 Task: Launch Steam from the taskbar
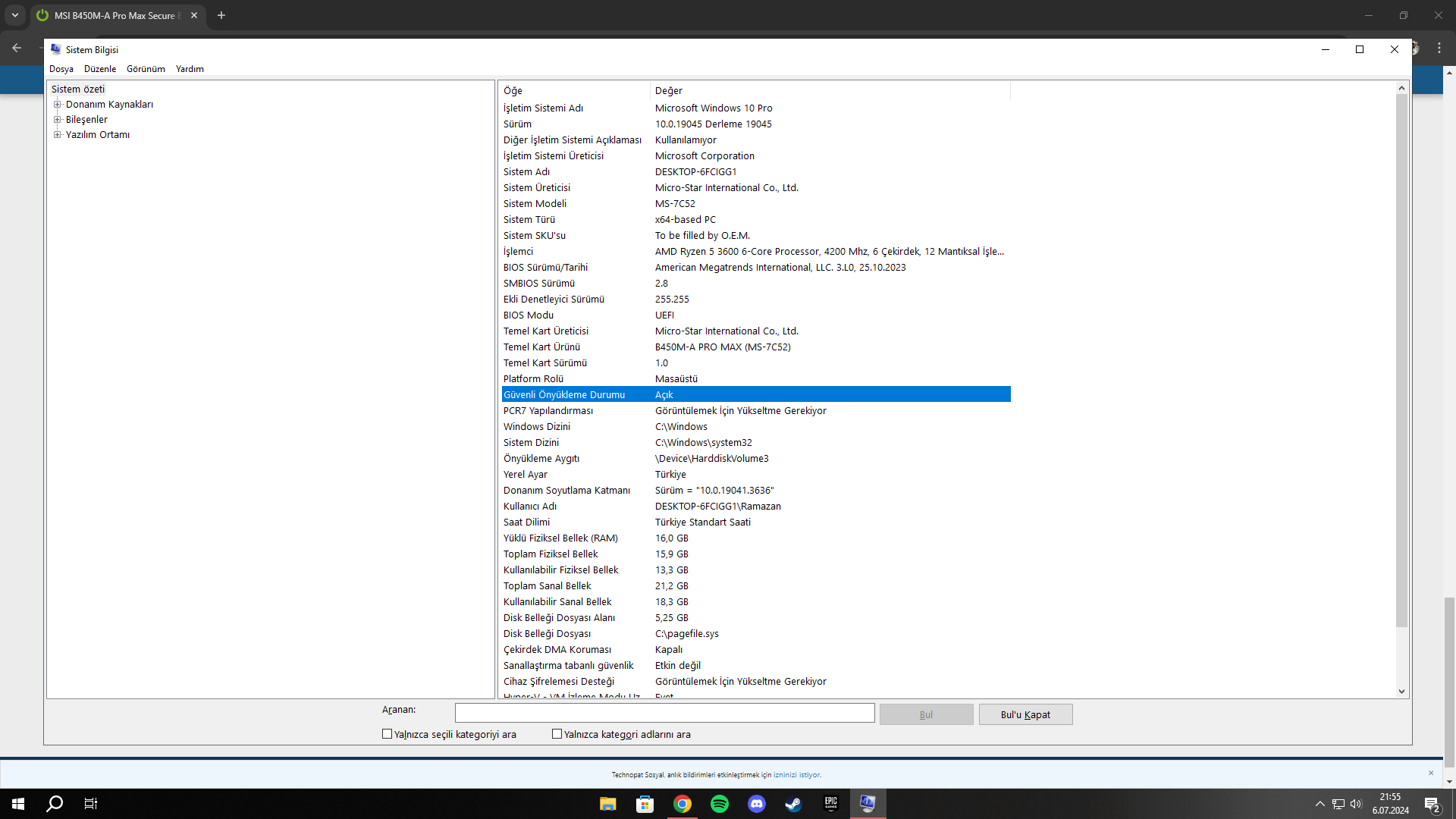tap(793, 804)
